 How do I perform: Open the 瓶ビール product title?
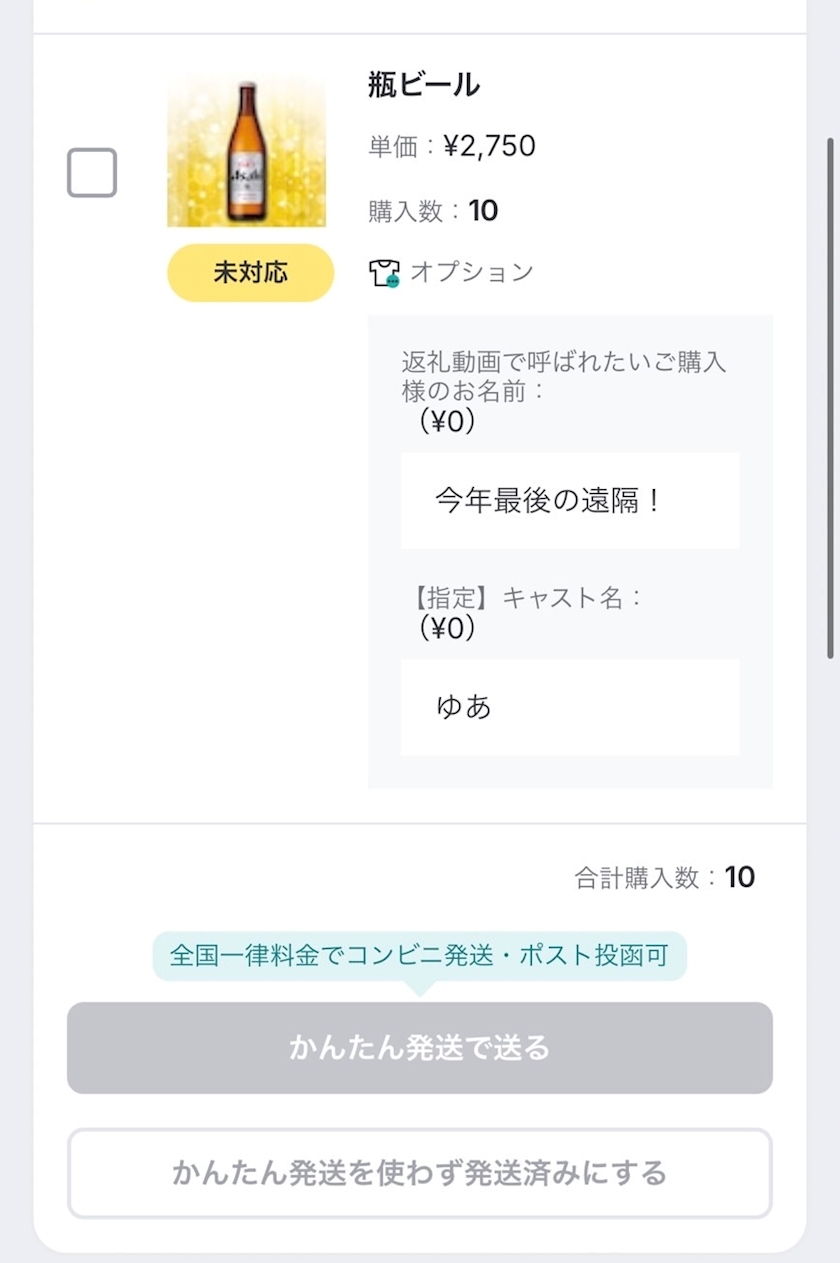pos(424,86)
